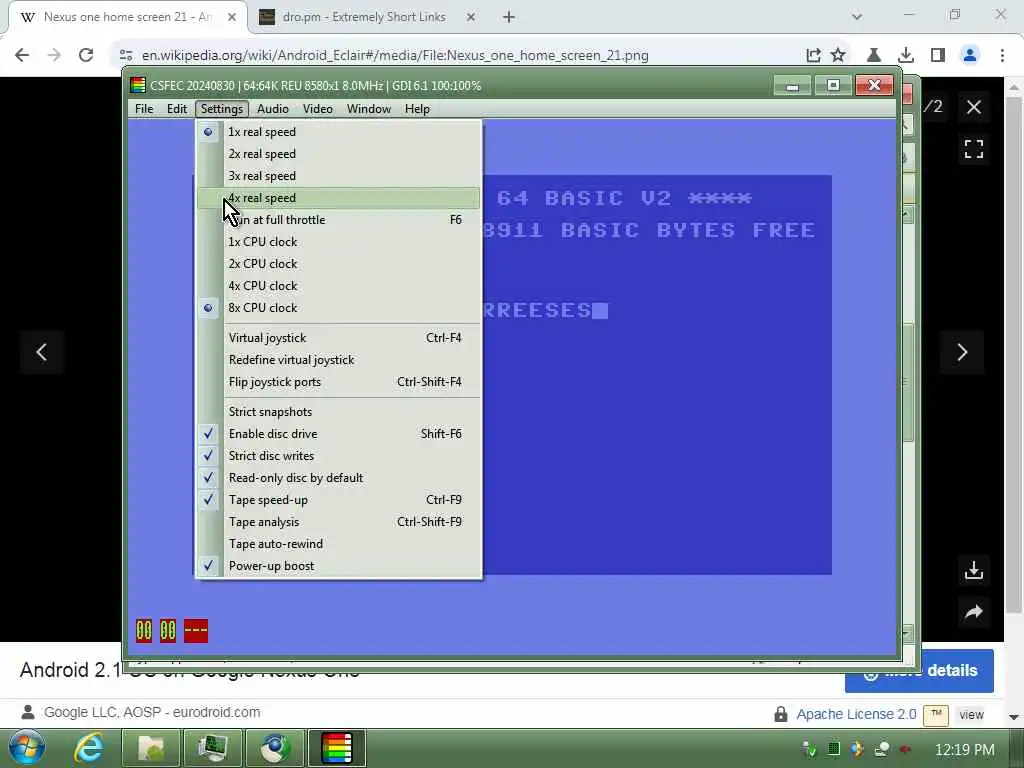Close the Settings menu
The height and width of the screenshot is (768, 1024).
point(222,109)
